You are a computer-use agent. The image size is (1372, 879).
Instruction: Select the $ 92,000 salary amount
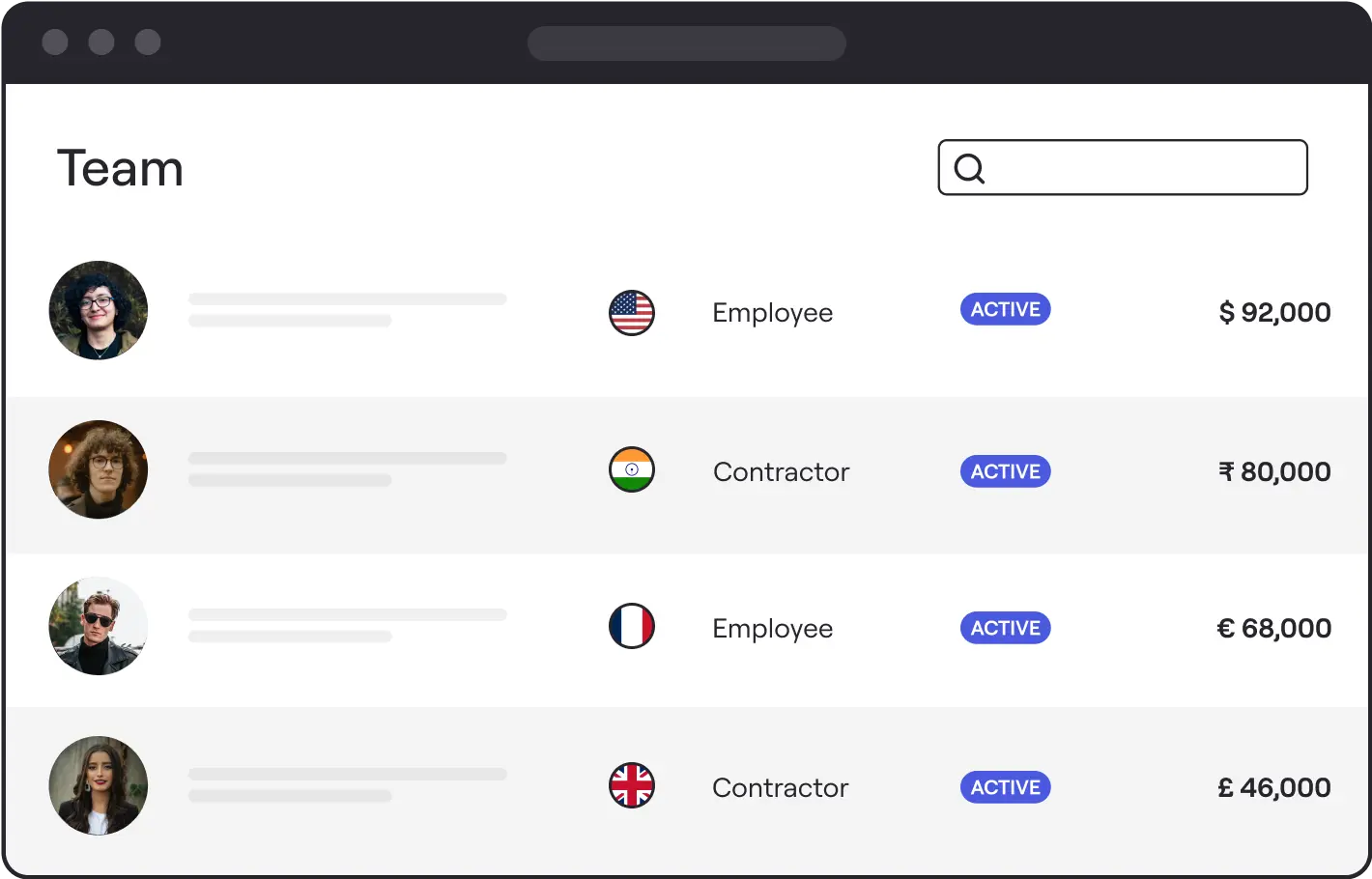pyautogui.click(x=1274, y=312)
